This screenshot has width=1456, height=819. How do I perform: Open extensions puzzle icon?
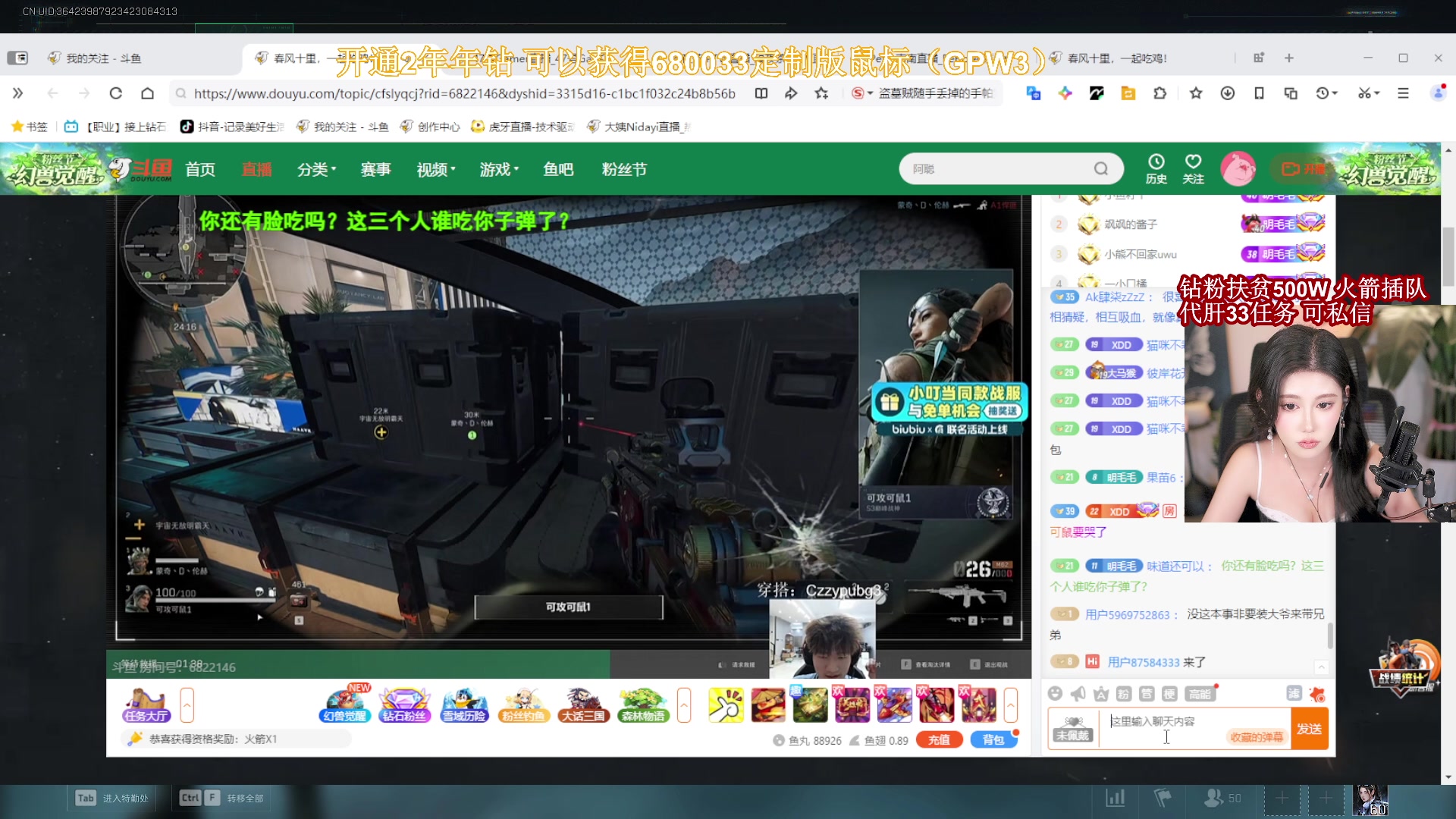(x=1159, y=93)
